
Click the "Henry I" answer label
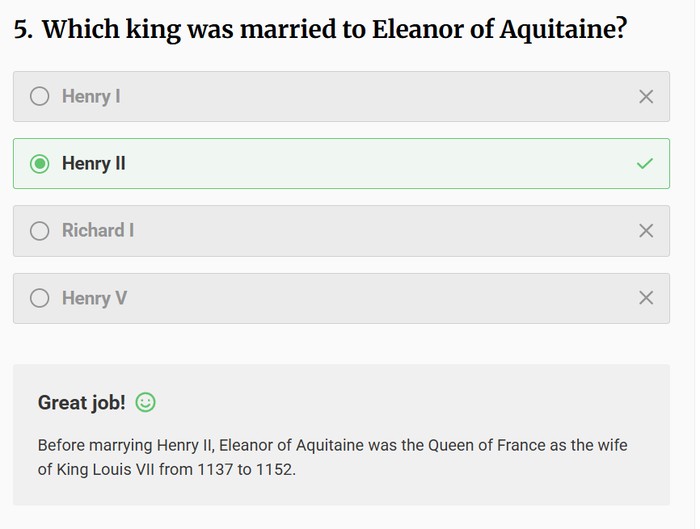91,97
